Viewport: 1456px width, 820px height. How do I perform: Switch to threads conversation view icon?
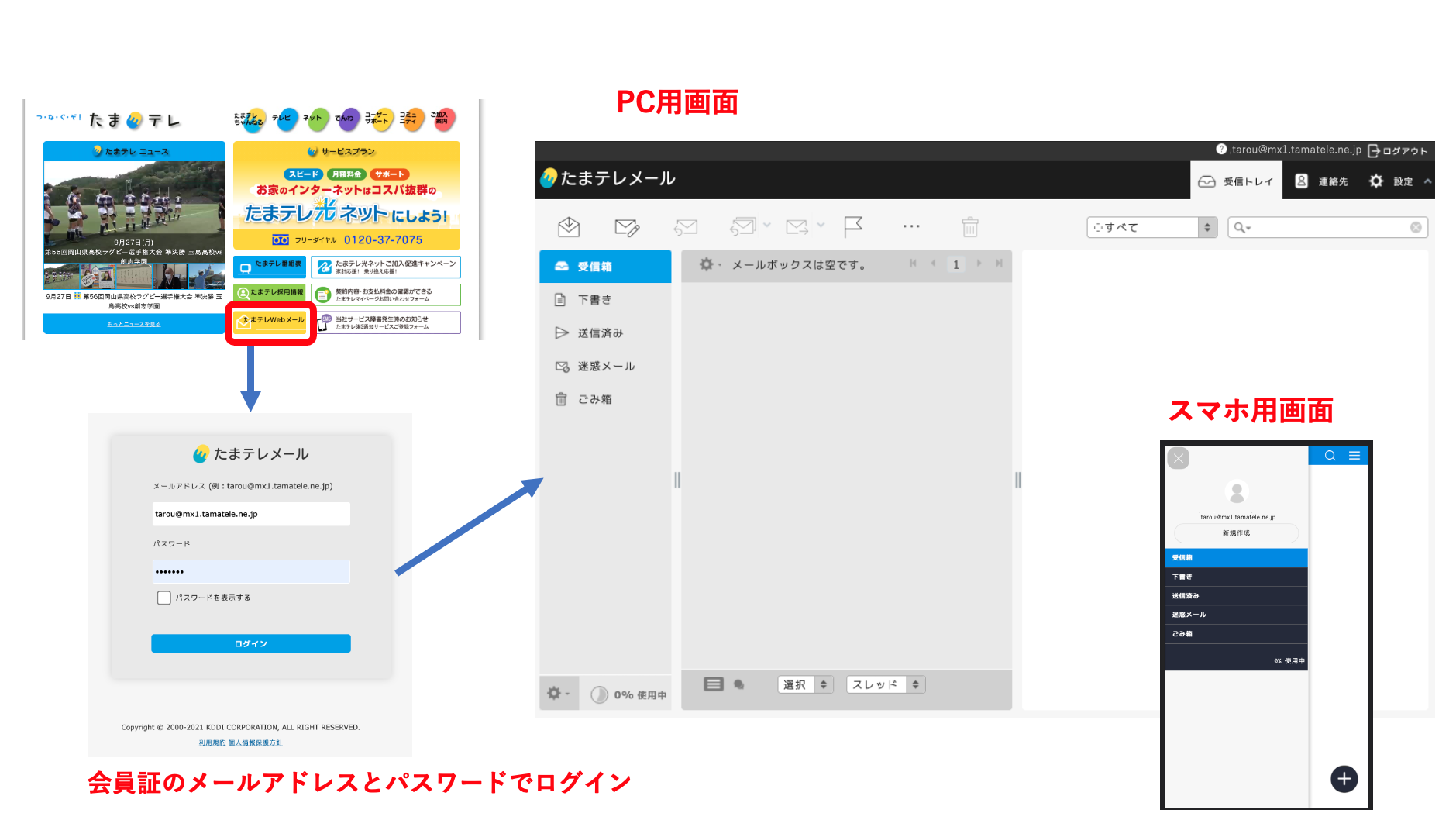pos(739,684)
